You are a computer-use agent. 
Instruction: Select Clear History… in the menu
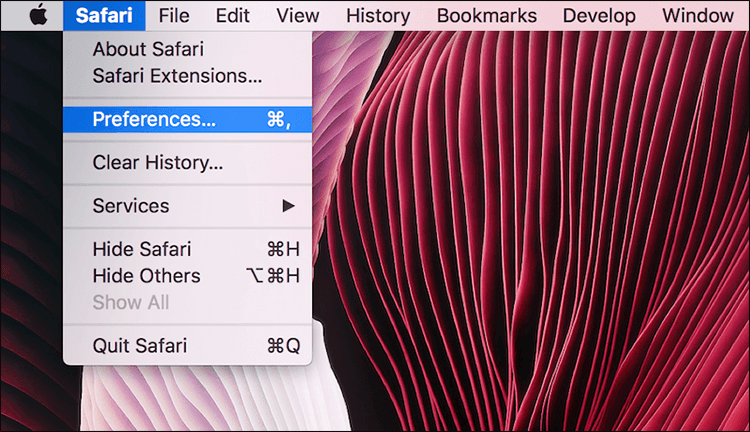click(x=157, y=162)
